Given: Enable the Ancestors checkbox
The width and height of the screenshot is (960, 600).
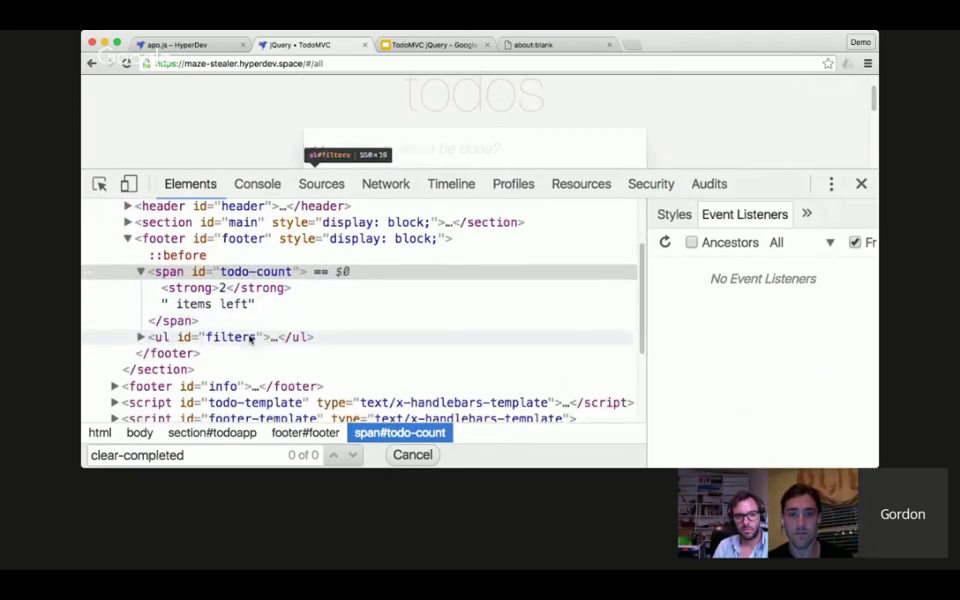Looking at the screenshot, I should [691, 242].
